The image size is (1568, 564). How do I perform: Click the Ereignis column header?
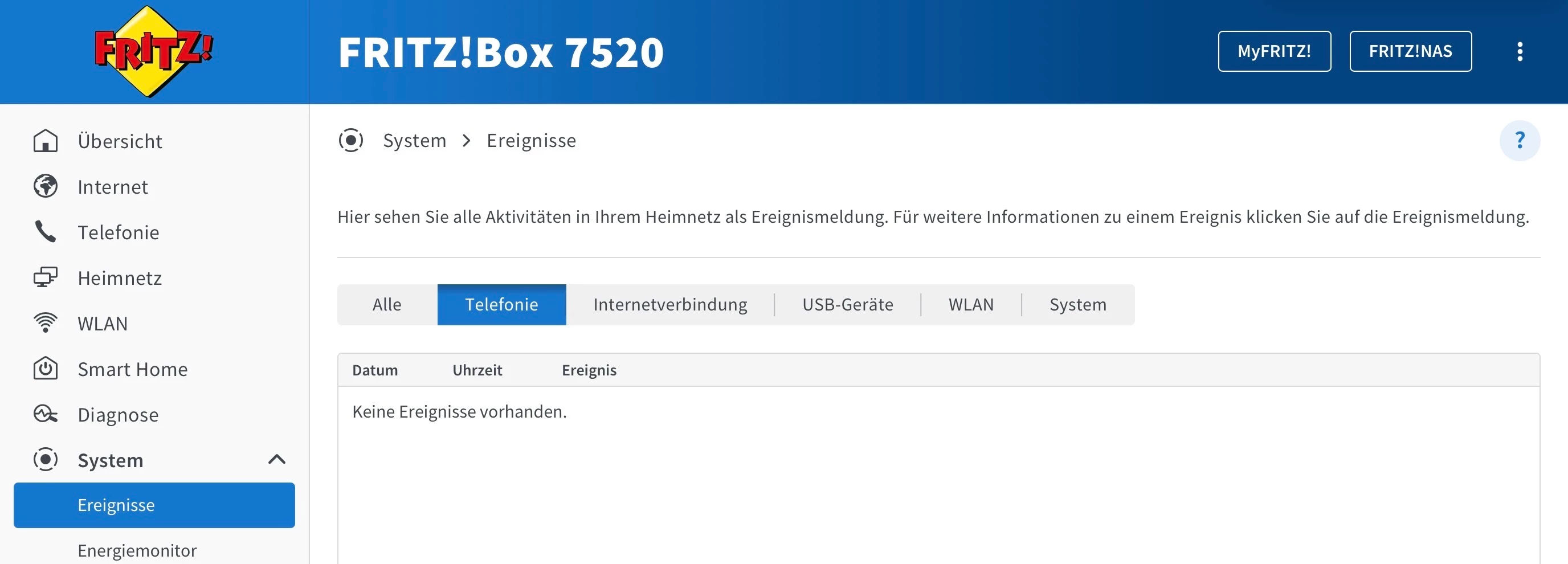[589, 370]
